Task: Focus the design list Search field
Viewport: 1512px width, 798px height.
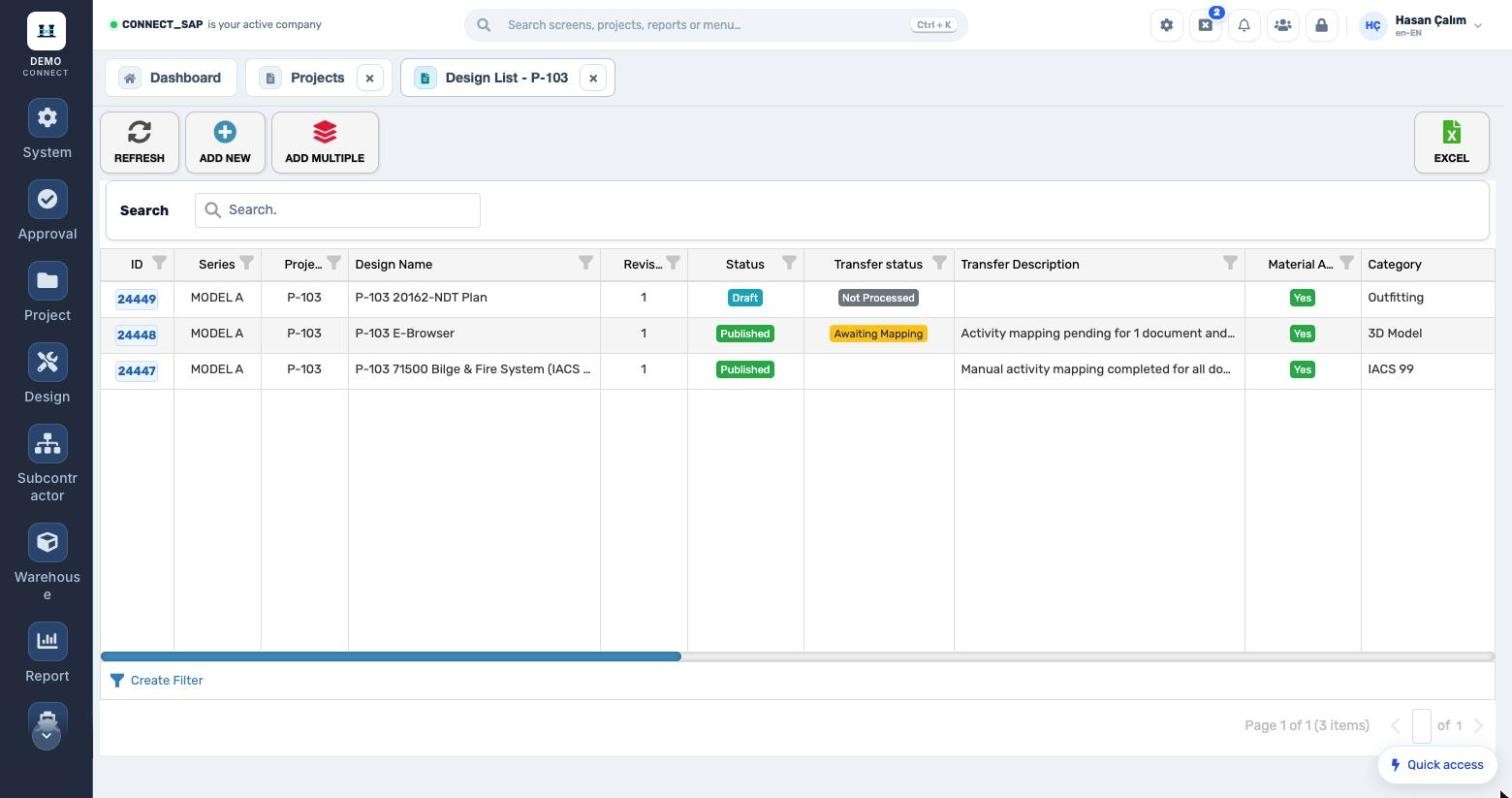Action: (x=338, y=210)
